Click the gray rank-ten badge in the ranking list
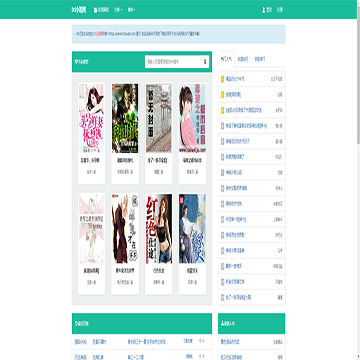 pos(223,219)
